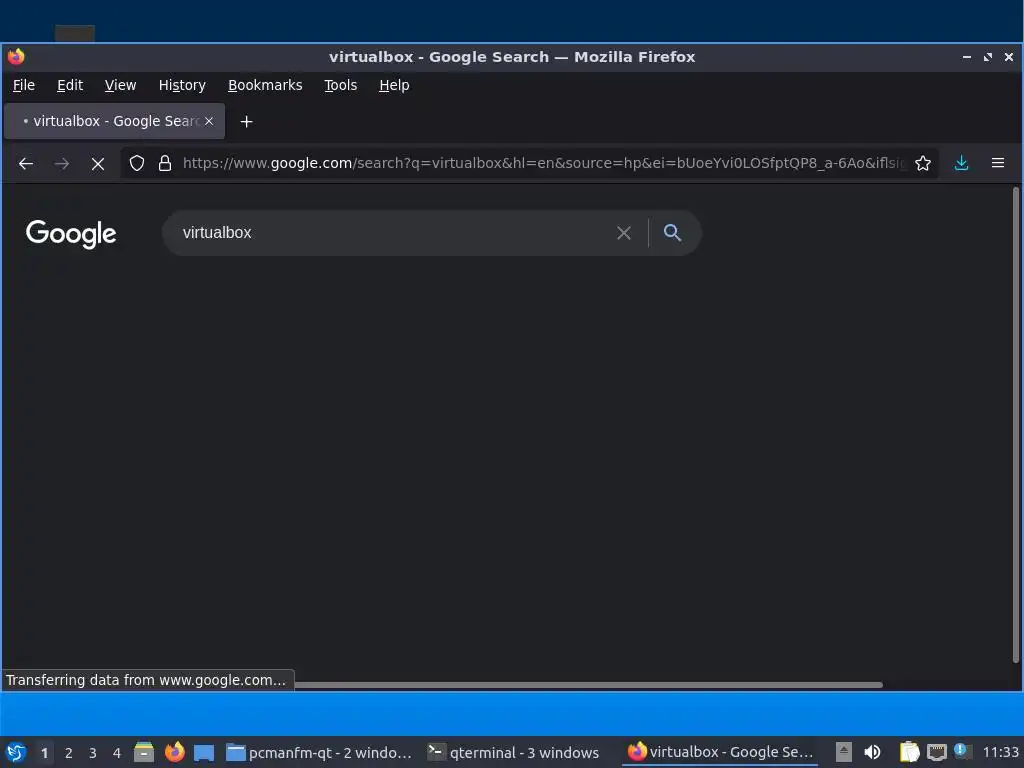Close the Firefox window

point(1008,57)
